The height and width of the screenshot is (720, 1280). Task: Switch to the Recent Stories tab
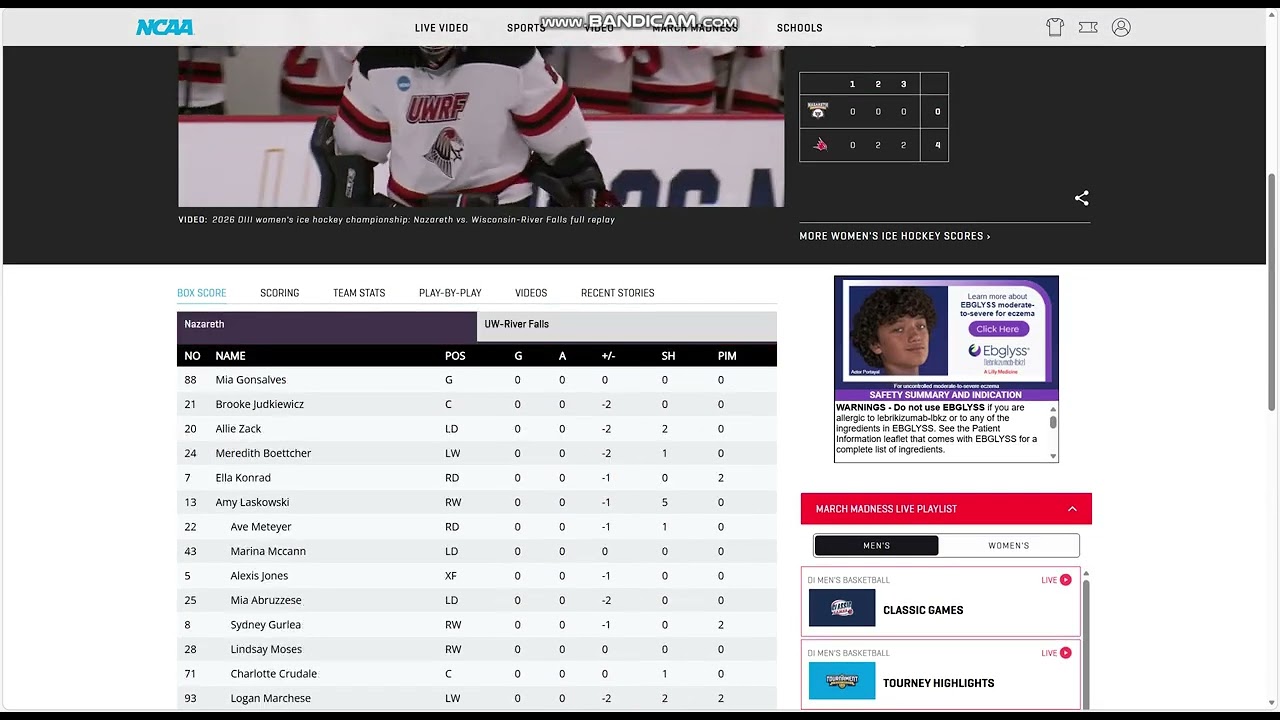pos(617,293)
